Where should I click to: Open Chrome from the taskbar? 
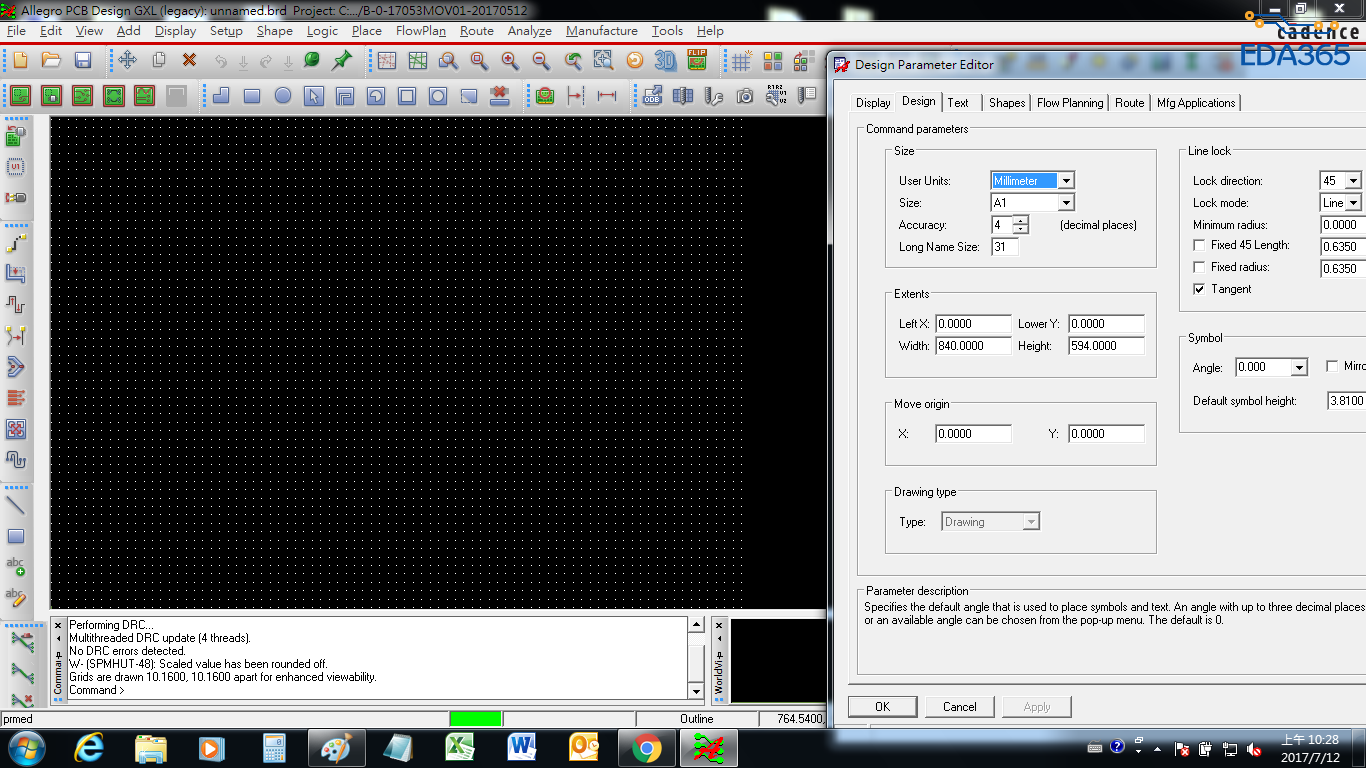click(646, 747)
